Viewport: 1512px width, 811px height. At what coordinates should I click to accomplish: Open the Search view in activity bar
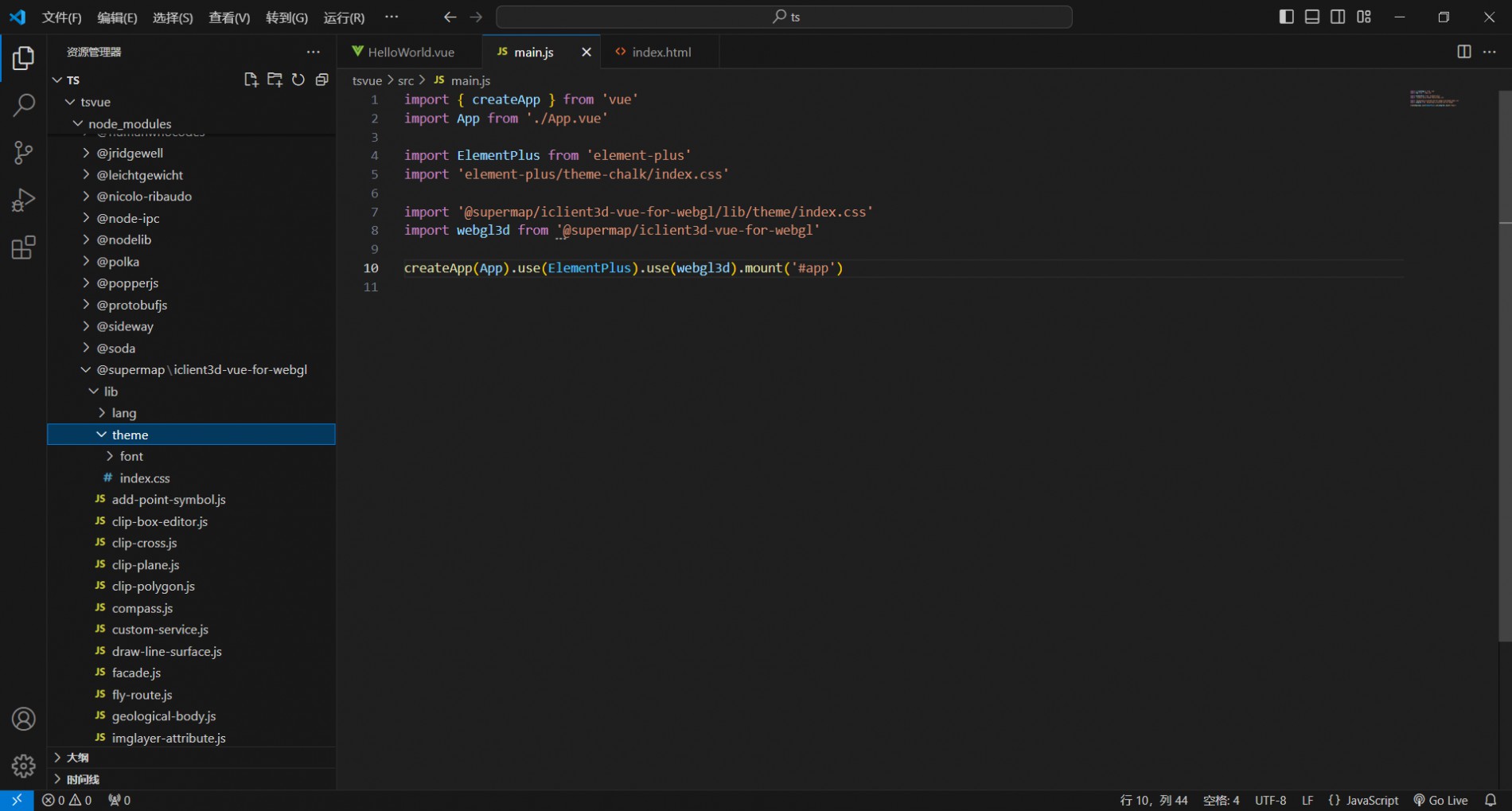23,105
